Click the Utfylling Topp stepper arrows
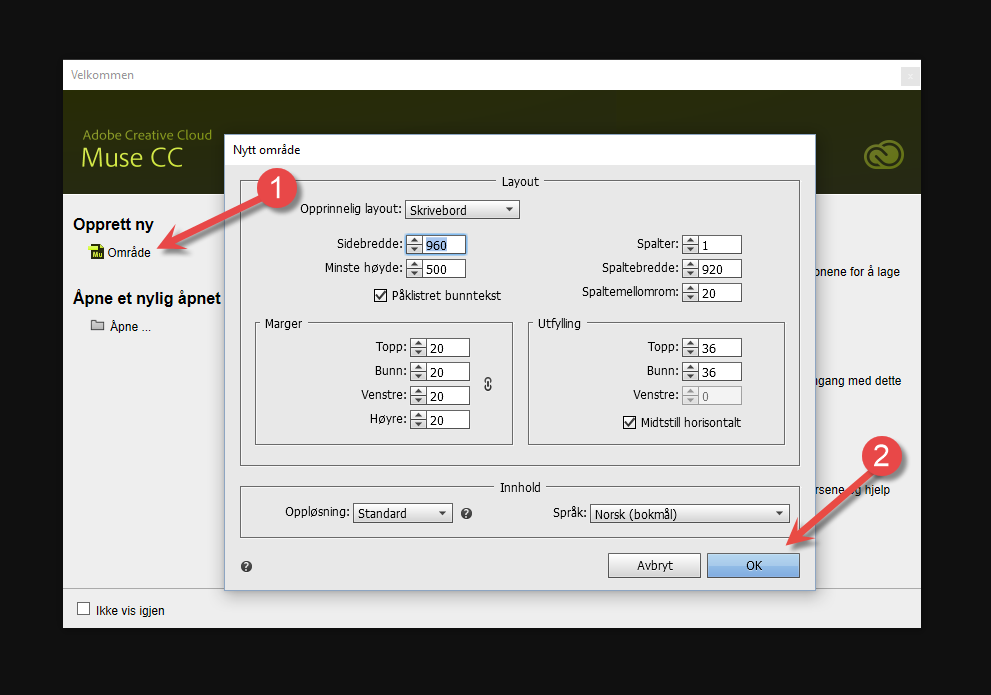The image size is (991, 695). [691, 348]
